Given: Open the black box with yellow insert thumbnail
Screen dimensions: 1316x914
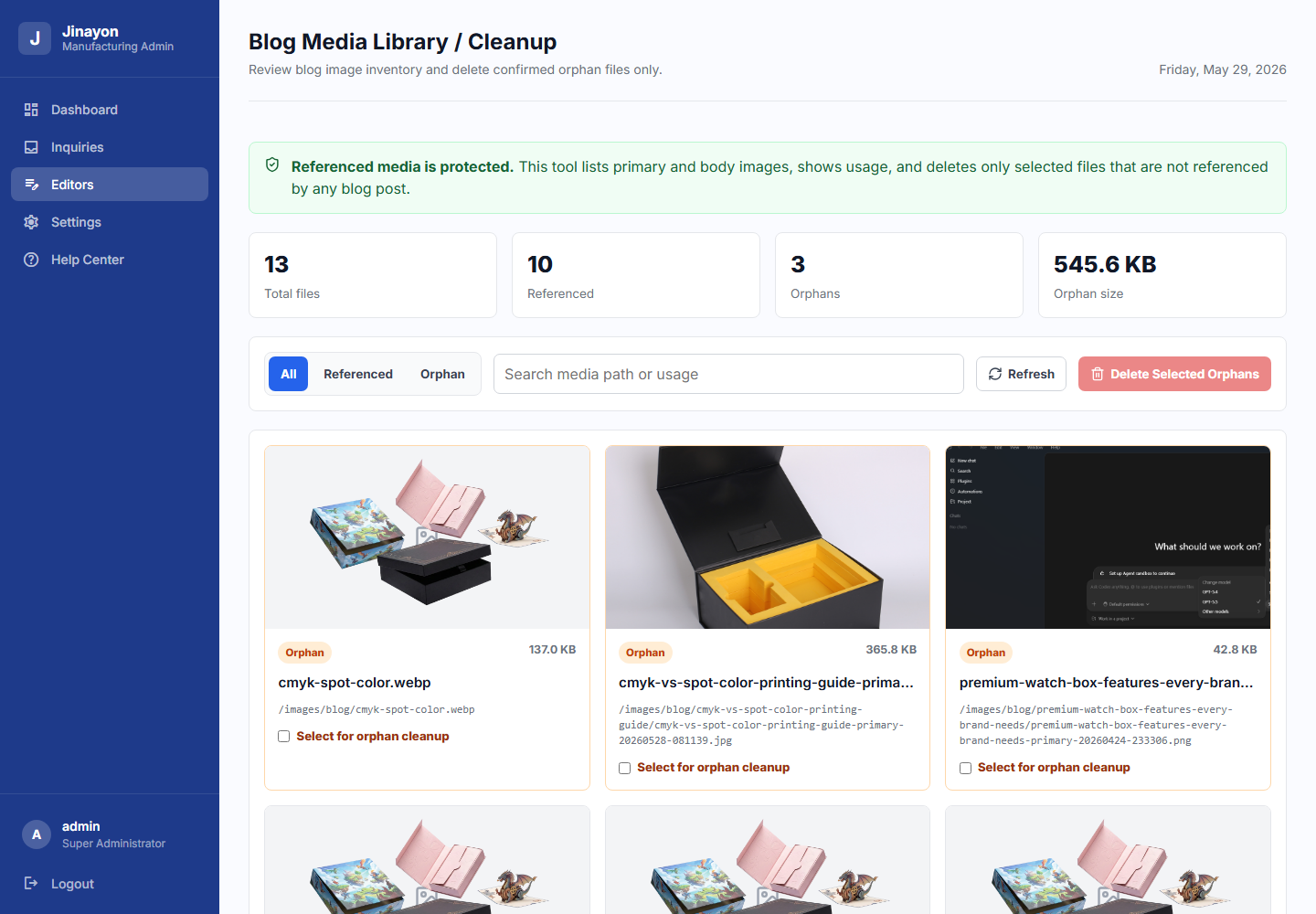Looking at the screenshot, I should [x=768, y=537].
